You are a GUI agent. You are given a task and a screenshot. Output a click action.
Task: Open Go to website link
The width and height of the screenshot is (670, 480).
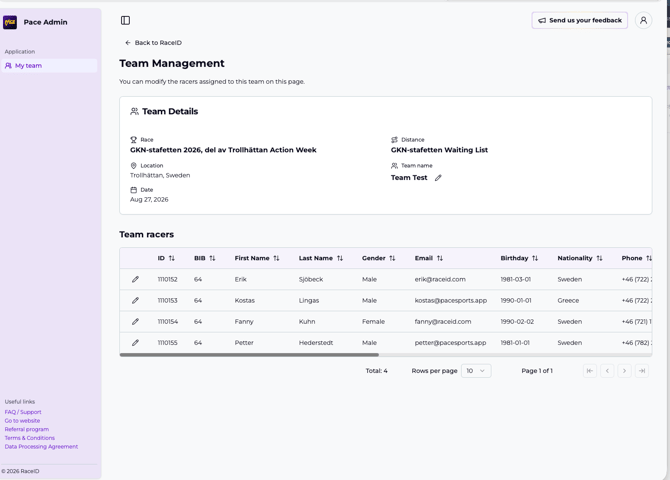(22, 421)
